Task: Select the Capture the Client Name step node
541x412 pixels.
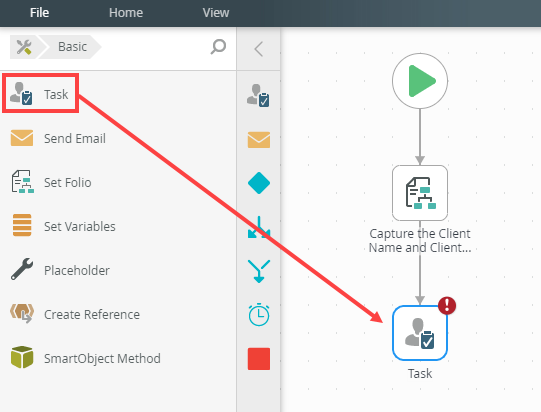Action: [420, 193]
